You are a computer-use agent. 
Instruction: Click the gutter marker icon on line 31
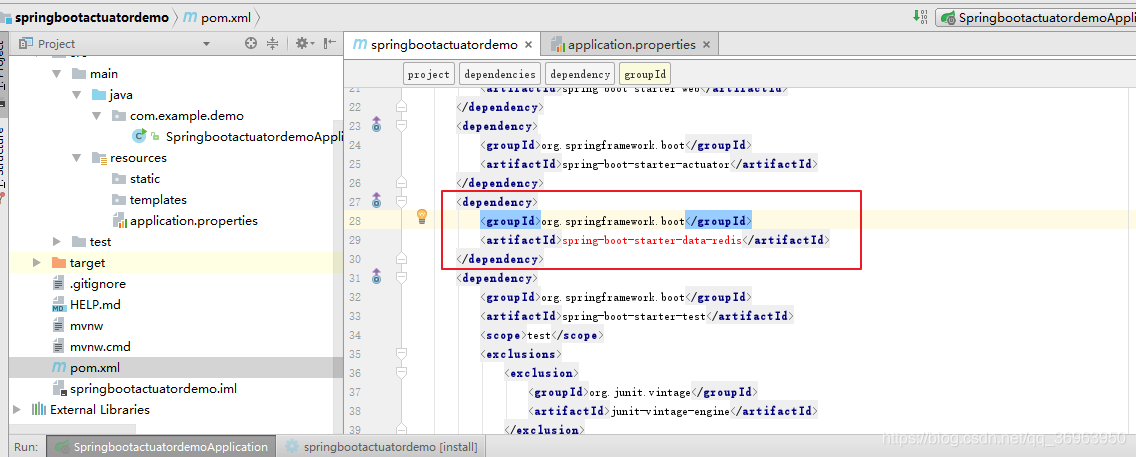coord(376,277)
